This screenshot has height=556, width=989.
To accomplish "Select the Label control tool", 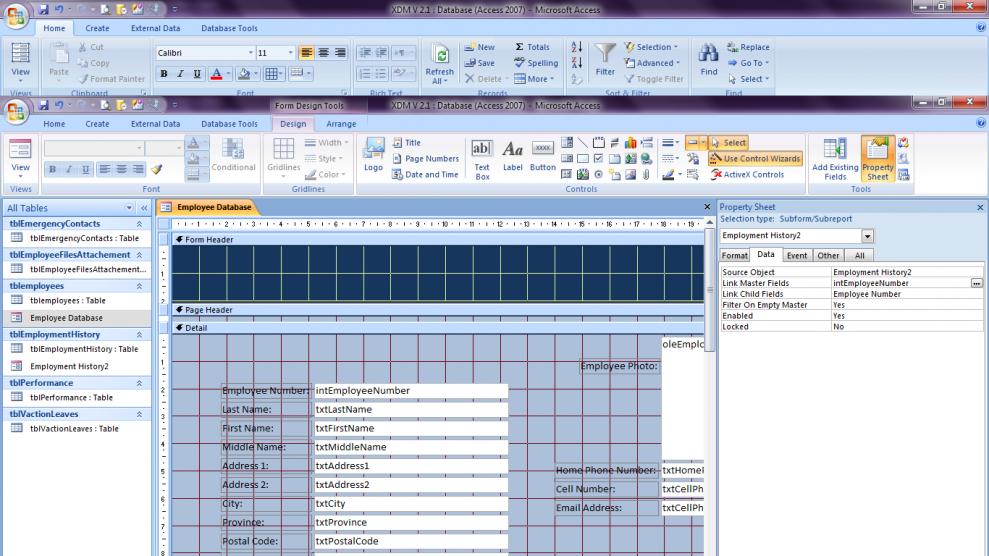I will 512,156.
